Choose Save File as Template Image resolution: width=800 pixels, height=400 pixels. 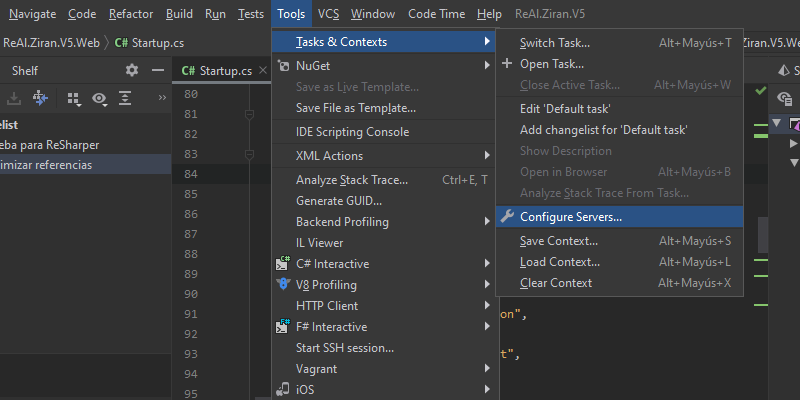(x=383, y=108)
